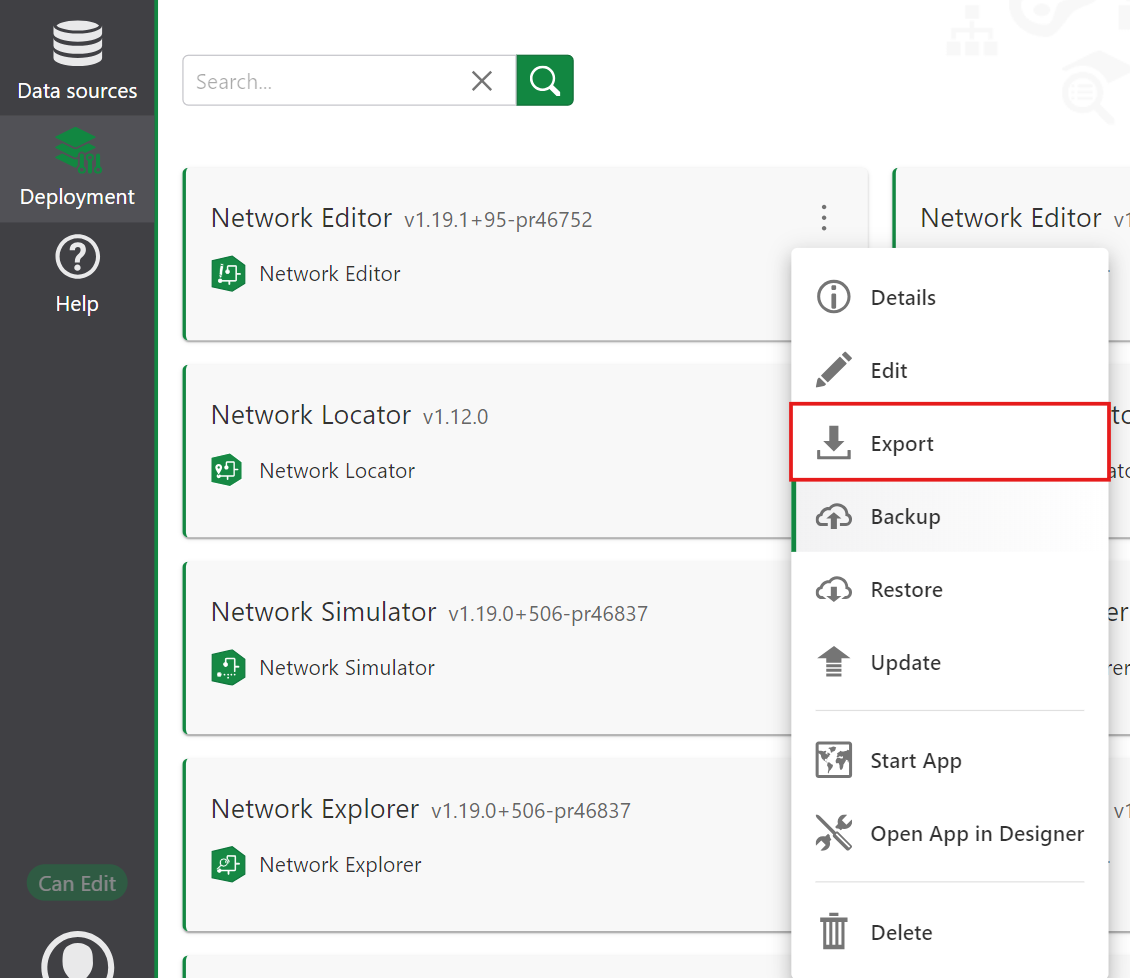Click the Network Explorer app icon
This screenshot has height=978, width=1130.
228,864
